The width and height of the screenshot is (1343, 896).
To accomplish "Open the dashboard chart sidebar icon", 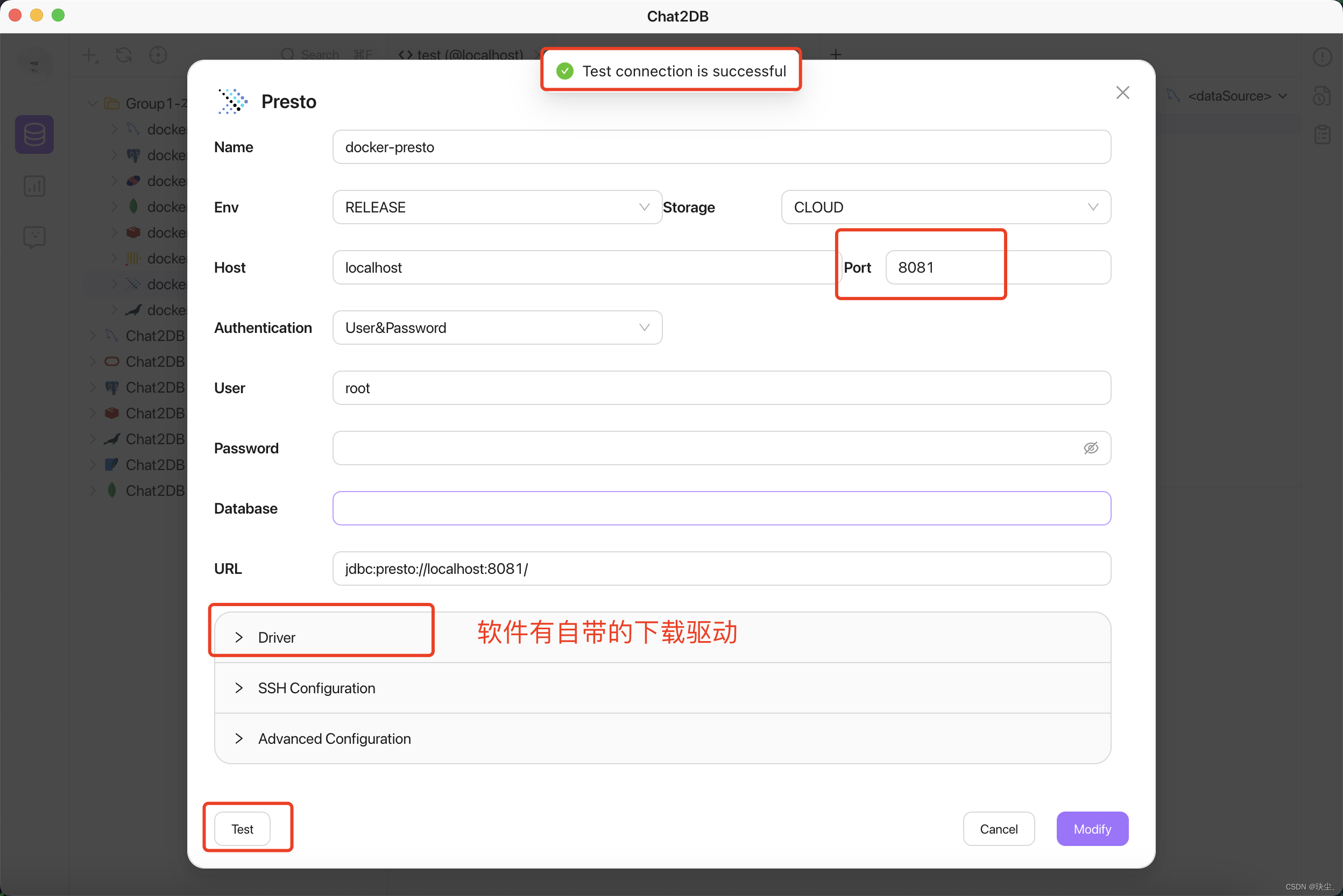I will point(34,186).
